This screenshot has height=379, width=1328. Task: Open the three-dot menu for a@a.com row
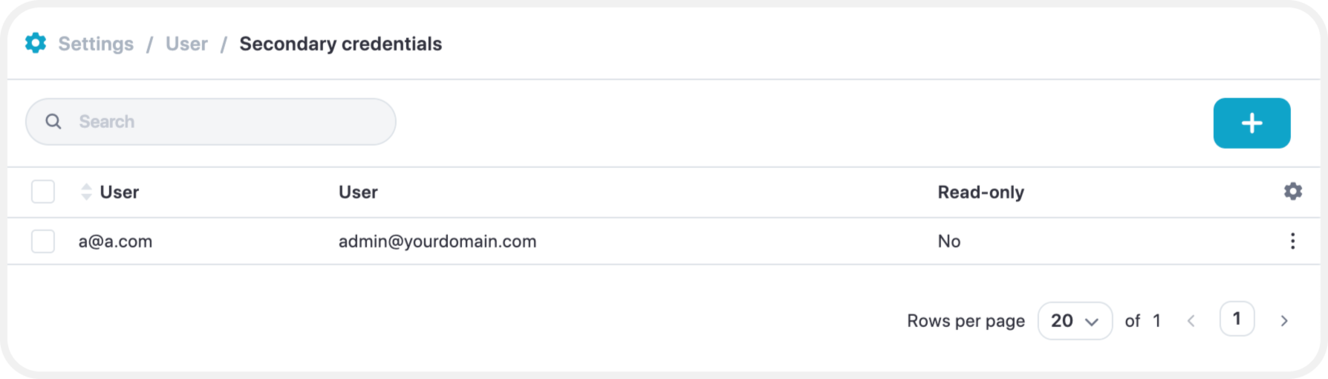pyautogui.click(x=1293, y=241)
